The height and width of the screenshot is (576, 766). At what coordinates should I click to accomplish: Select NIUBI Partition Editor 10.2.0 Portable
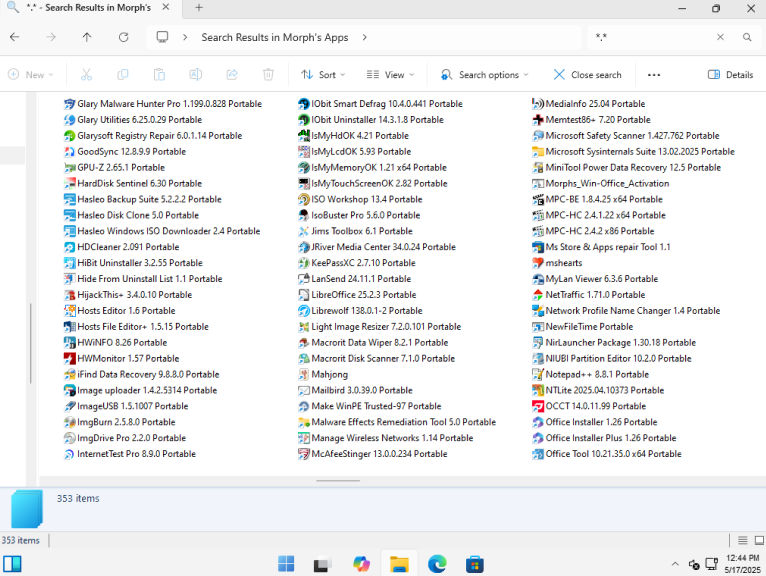(612, 359)
